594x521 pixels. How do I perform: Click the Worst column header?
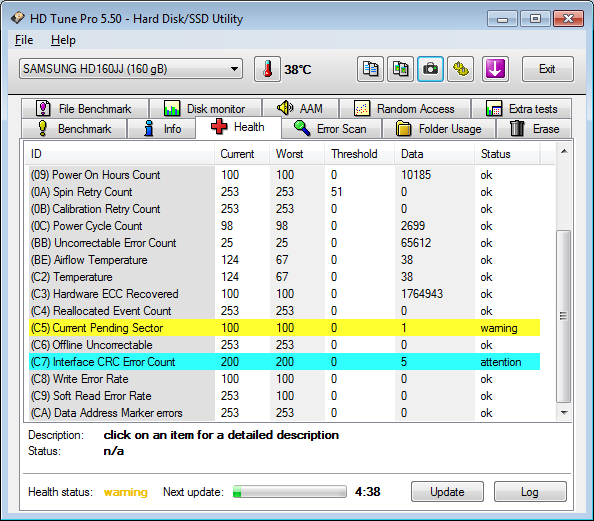point(297,154)
